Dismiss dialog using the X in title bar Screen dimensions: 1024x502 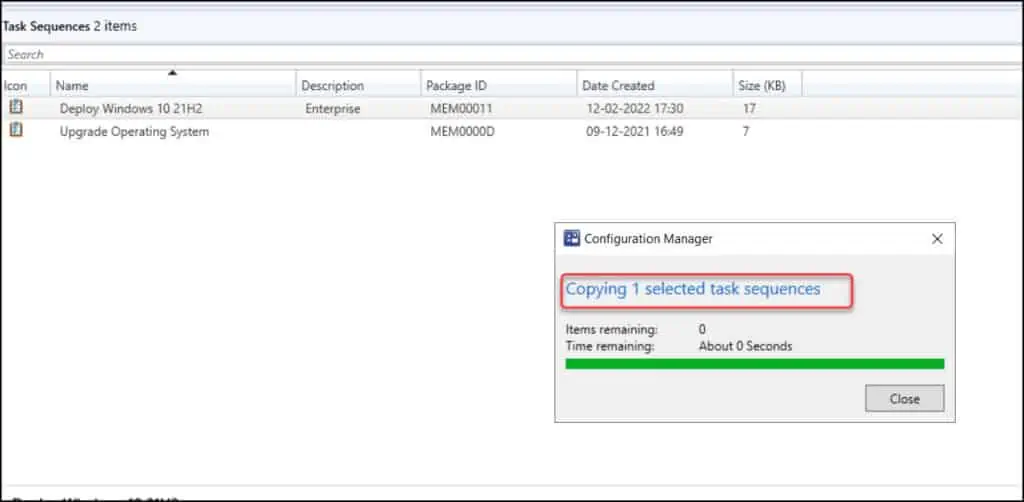pos(937,239)
